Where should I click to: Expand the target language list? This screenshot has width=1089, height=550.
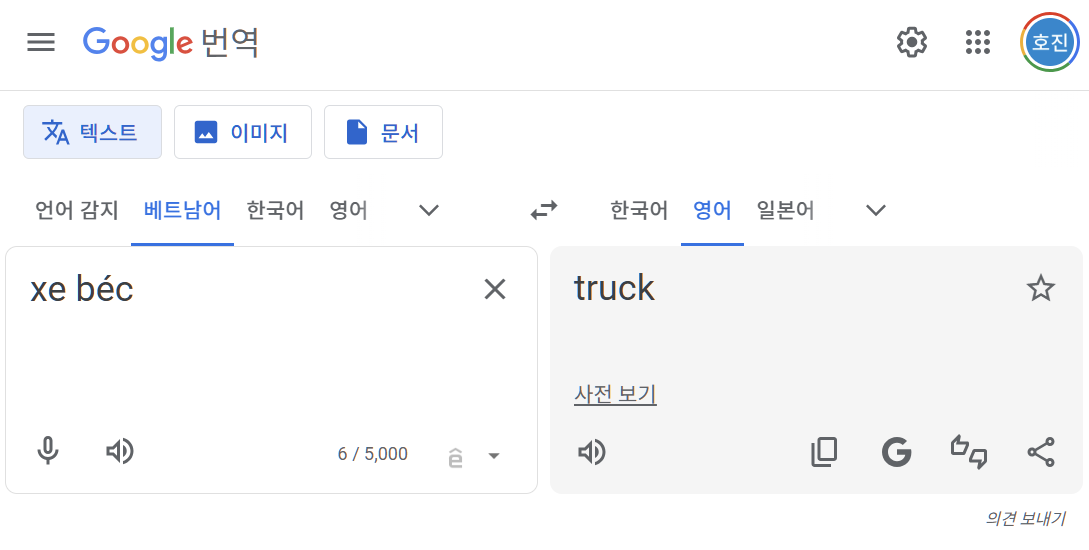coord(876,210)
